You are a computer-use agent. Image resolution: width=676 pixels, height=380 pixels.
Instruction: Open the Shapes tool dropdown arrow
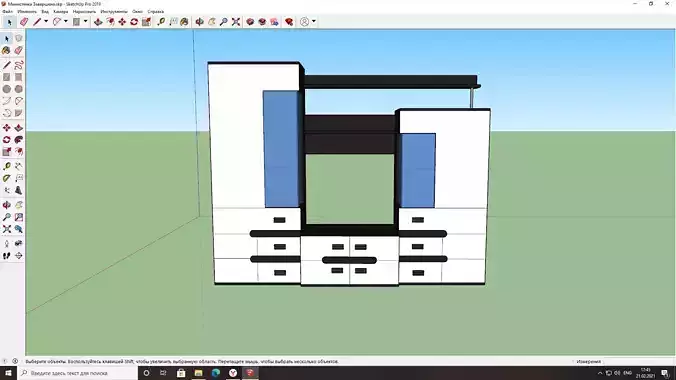click(85, 22)
